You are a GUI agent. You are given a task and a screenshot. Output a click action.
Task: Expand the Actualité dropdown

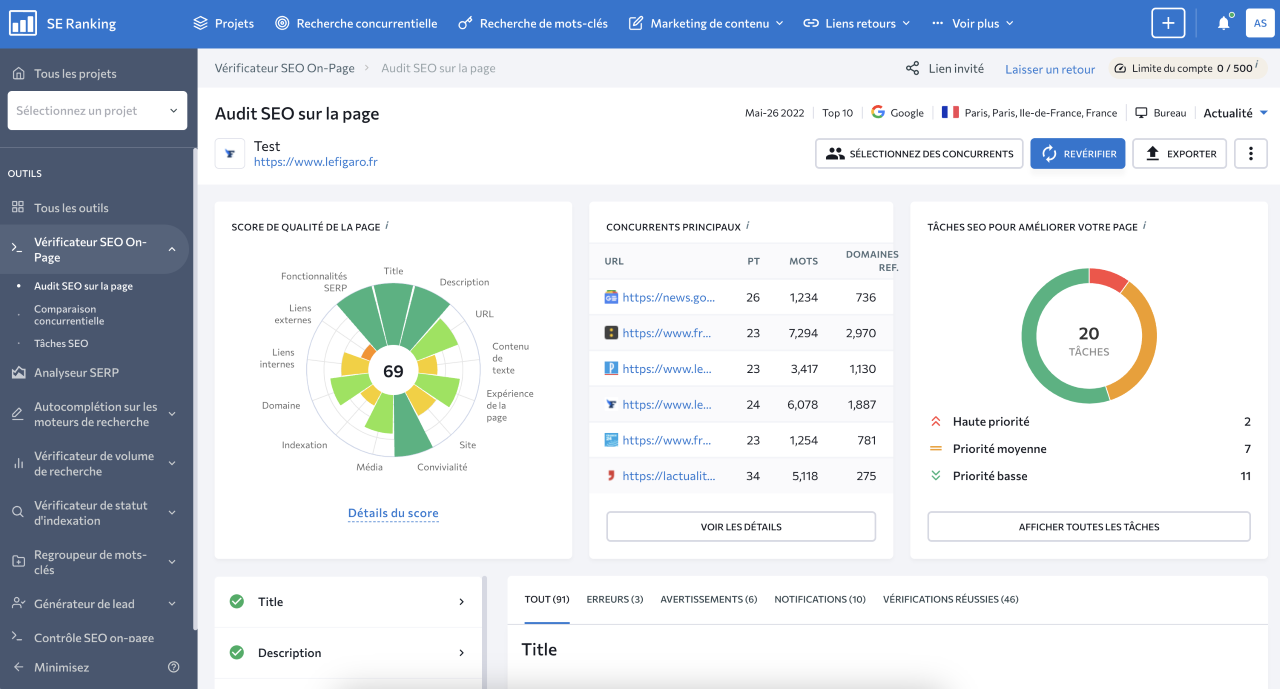tap(1235, 113)
